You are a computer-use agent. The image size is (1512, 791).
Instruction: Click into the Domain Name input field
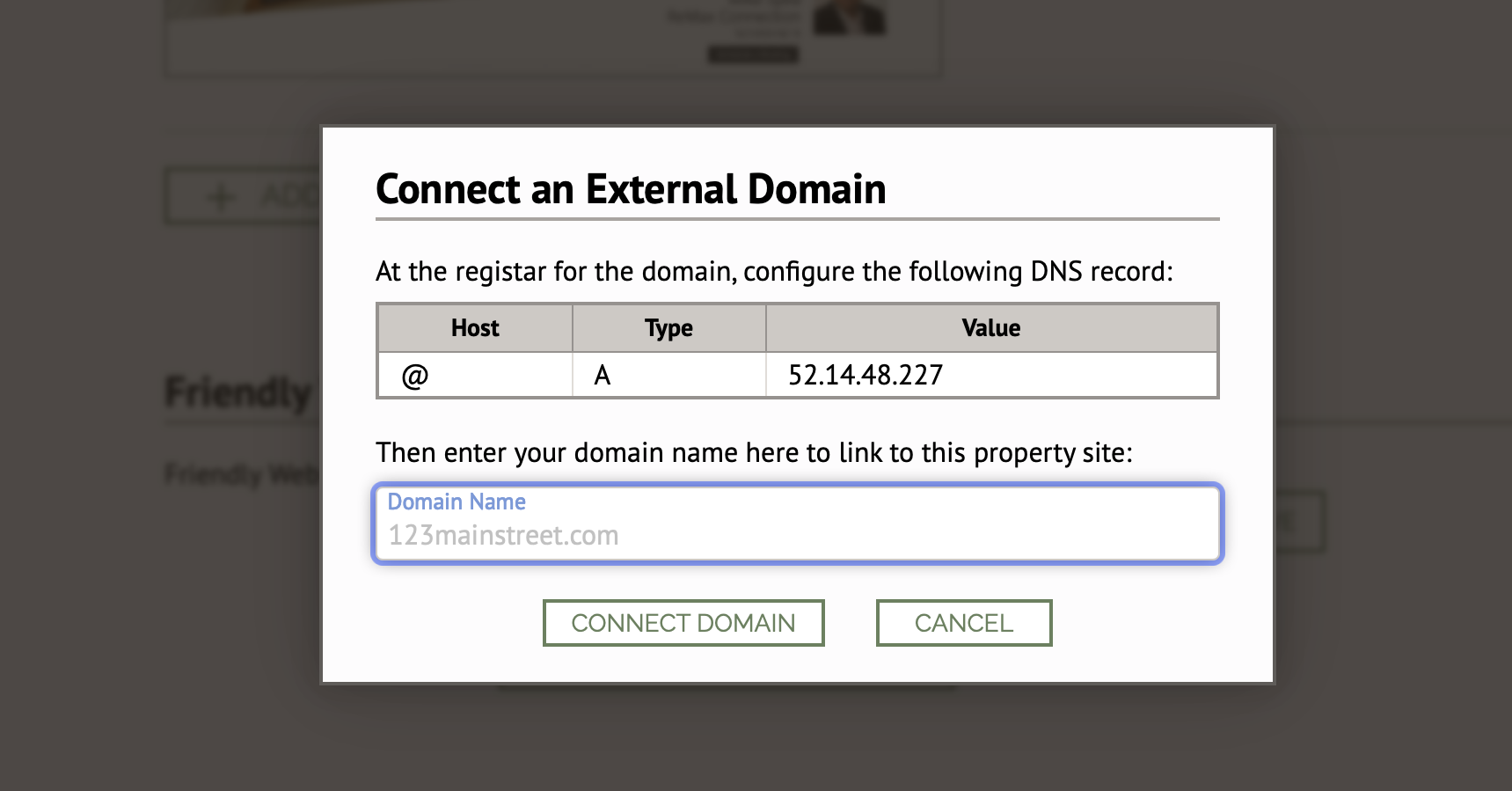point(798,524)
